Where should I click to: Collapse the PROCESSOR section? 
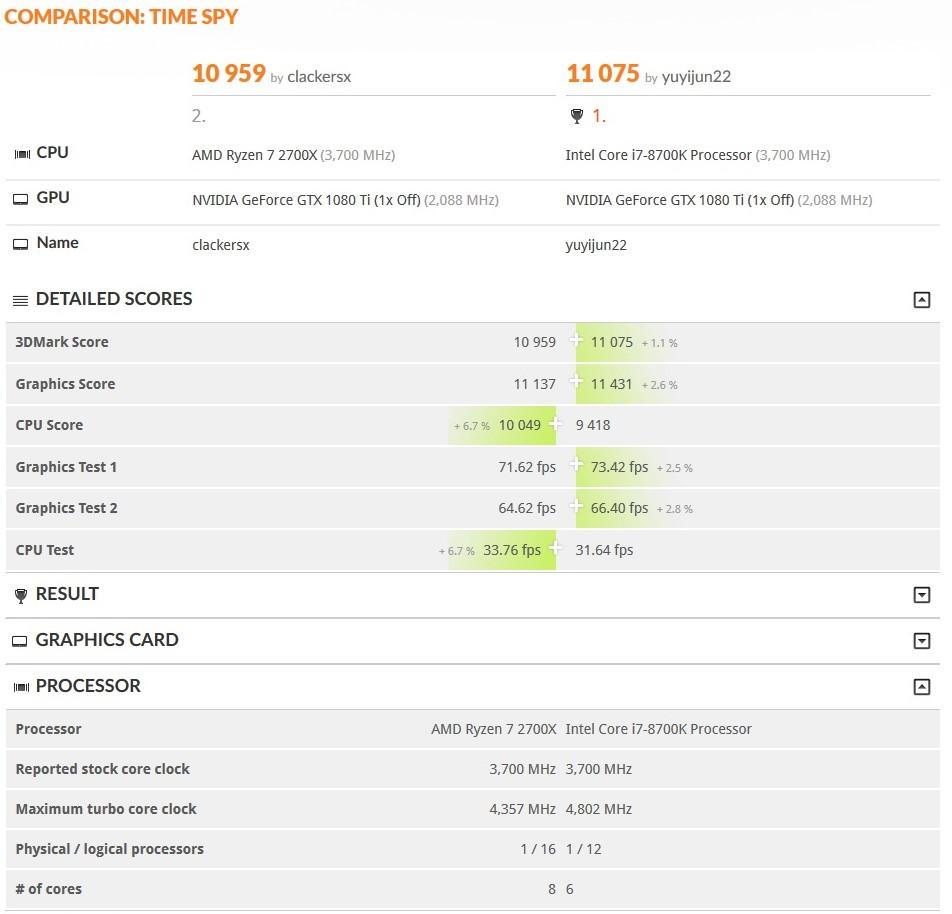click(923, 686)
